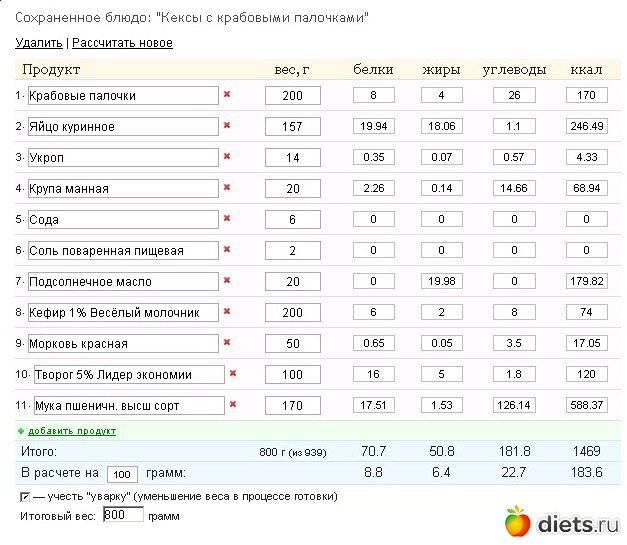Select the Кефир 1% Весёлый молочник name field

[123, 313]
